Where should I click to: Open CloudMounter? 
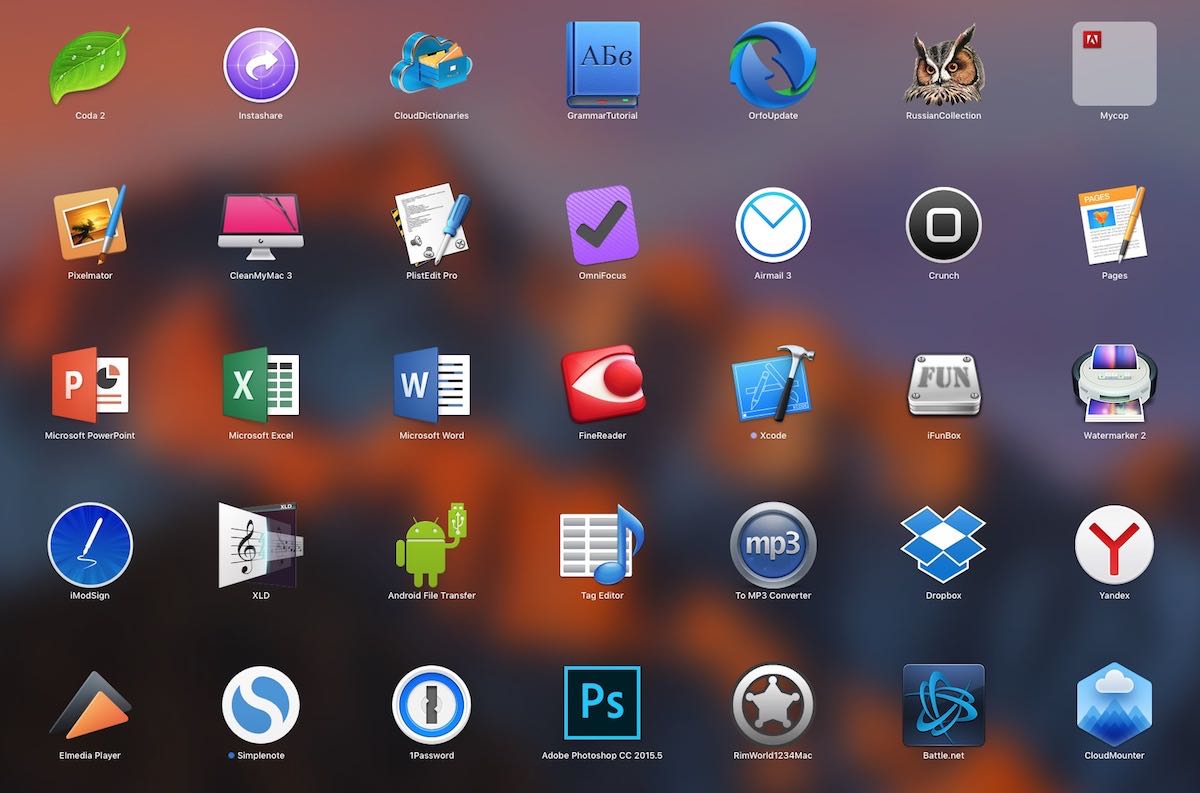click(x=1114, y=705)
